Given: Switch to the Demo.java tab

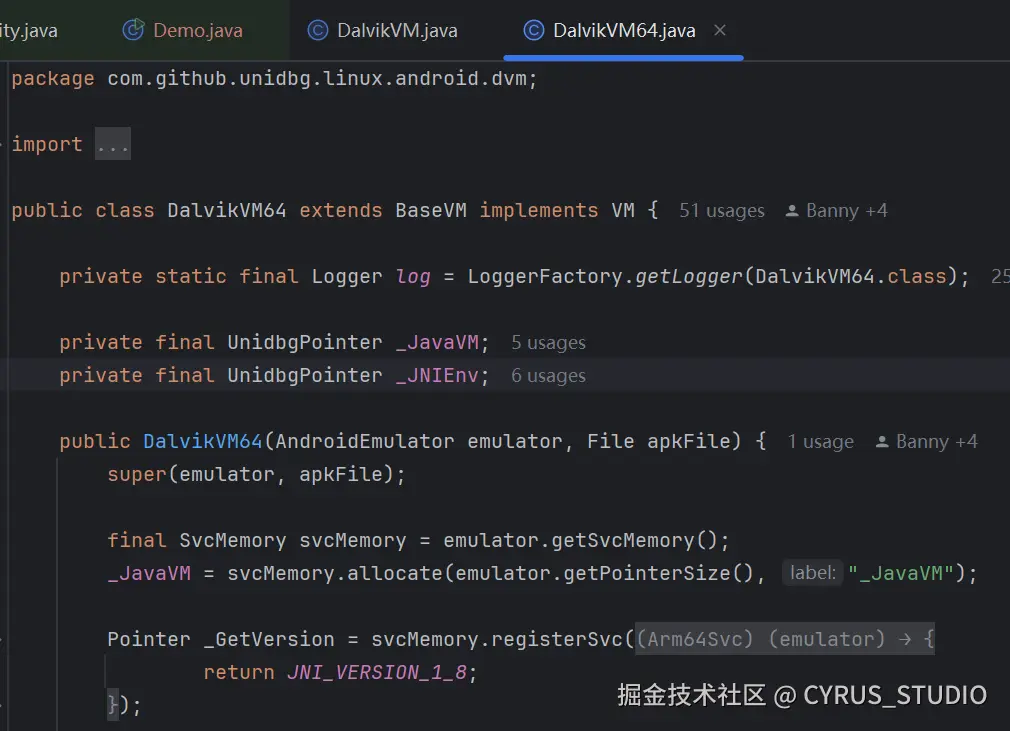Looking at the screenshot, I should pyautogui.click(x=183, y=30).
